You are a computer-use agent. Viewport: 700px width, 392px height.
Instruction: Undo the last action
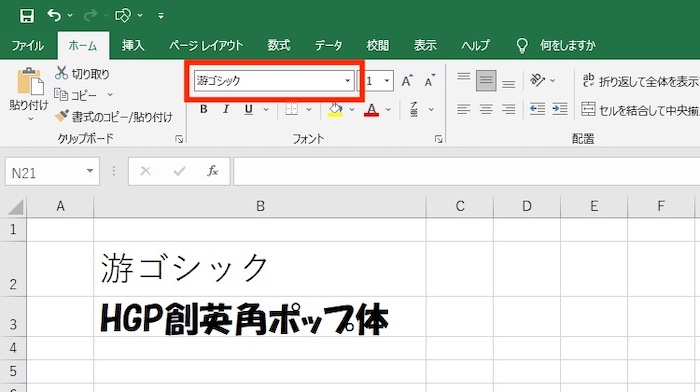[x=54, y=16]
